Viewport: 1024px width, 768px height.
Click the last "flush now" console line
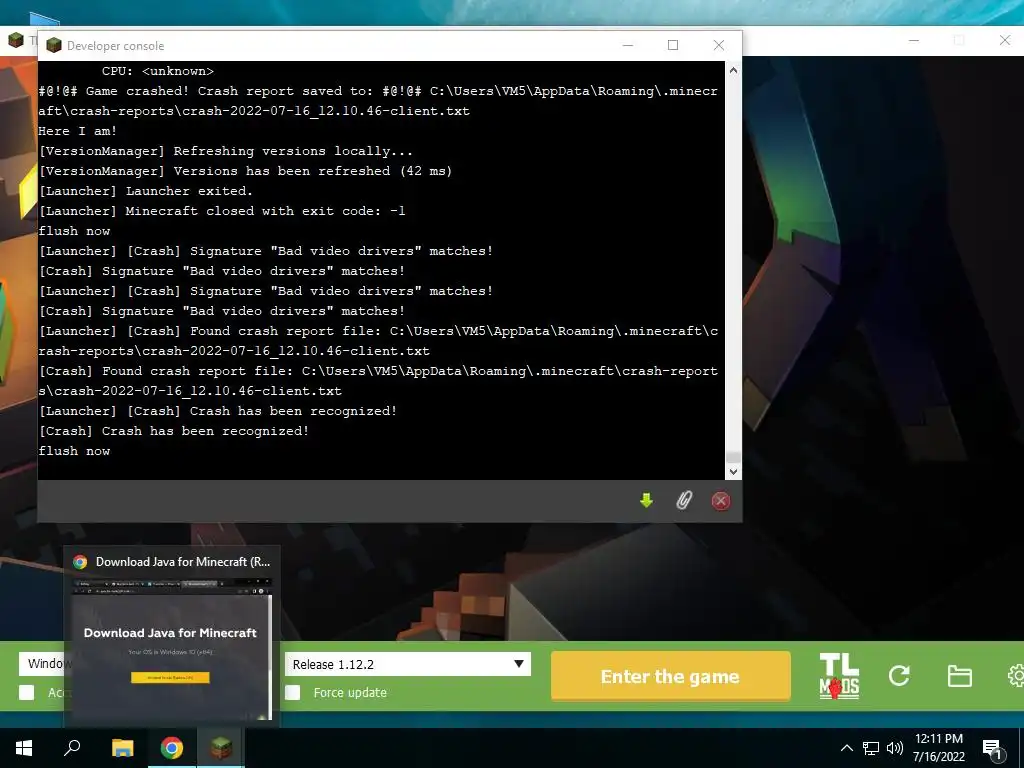[x=74, y=451]
